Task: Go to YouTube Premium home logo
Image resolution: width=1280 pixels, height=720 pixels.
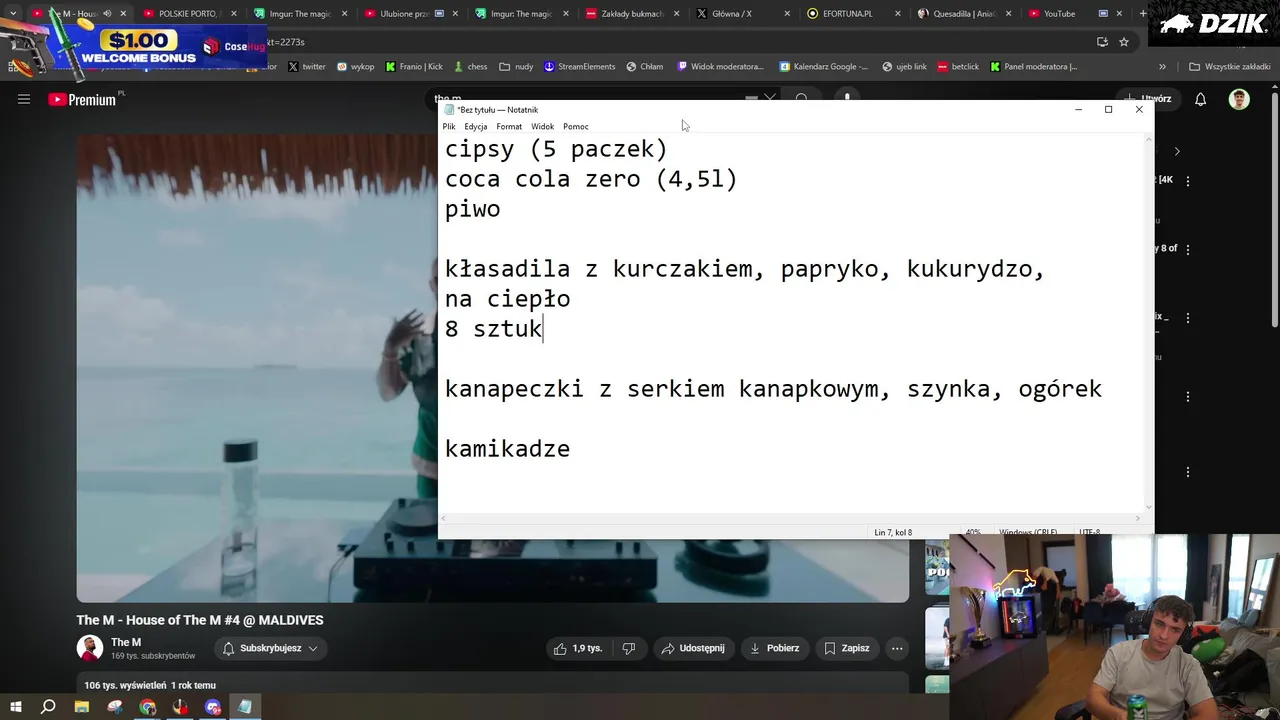Action: 82,99
